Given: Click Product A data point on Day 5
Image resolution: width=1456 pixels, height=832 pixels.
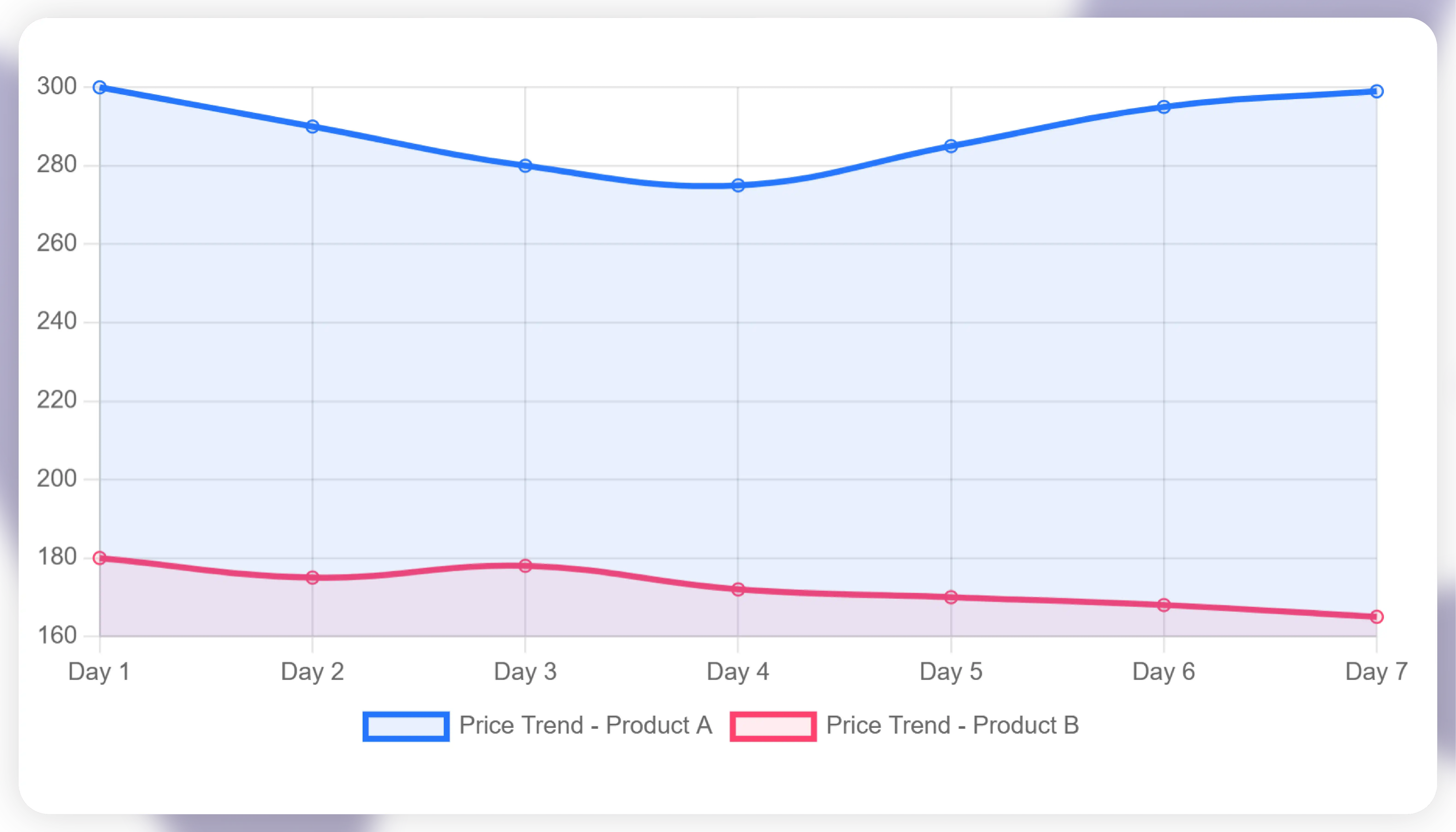Looking at the screenshot, I should pos(951,146).
